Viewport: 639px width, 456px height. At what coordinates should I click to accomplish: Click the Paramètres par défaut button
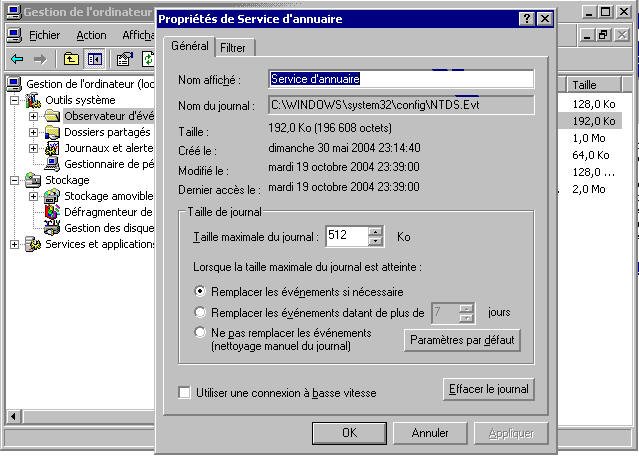[x=462, y=340]
